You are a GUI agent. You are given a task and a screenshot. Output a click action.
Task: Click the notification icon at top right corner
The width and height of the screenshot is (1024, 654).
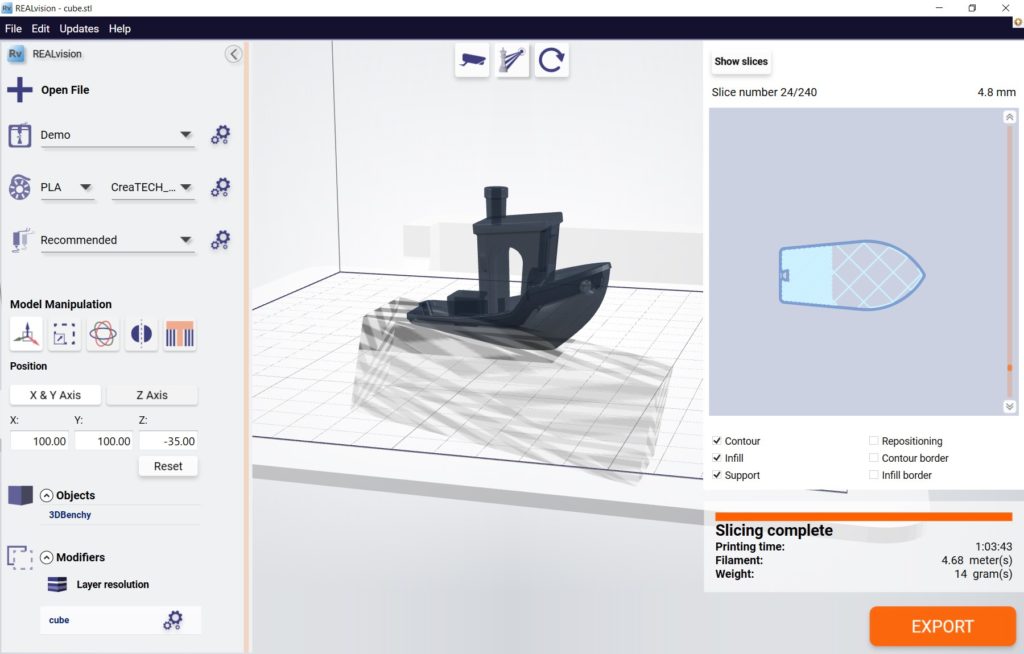tap(1017, 22)
